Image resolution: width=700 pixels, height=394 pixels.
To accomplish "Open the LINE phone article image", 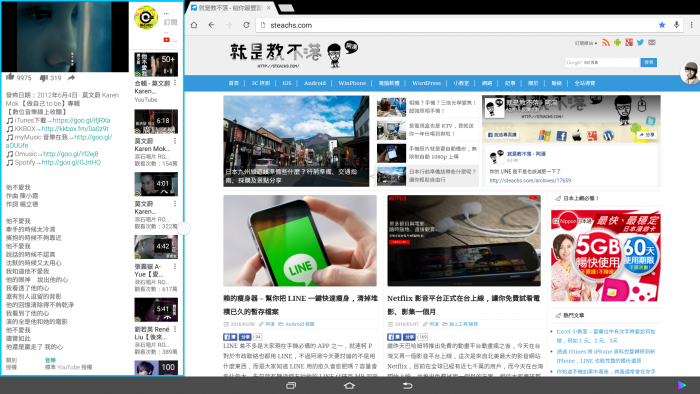I will click(300, 241).
